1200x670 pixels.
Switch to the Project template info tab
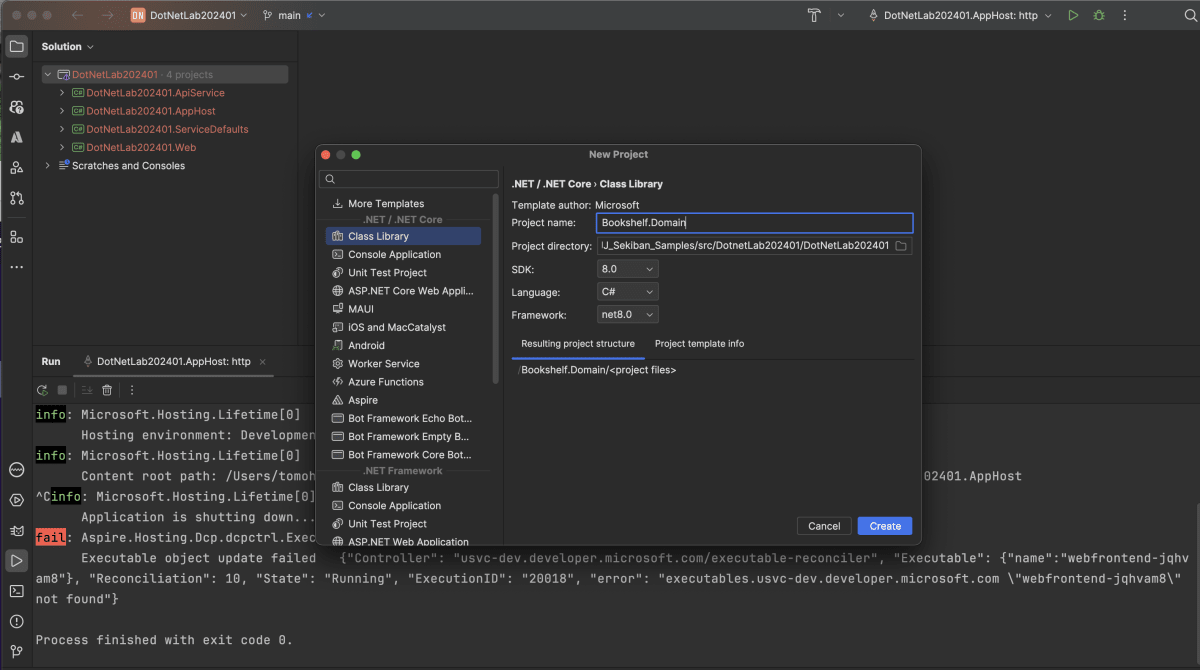coord(699,344)
